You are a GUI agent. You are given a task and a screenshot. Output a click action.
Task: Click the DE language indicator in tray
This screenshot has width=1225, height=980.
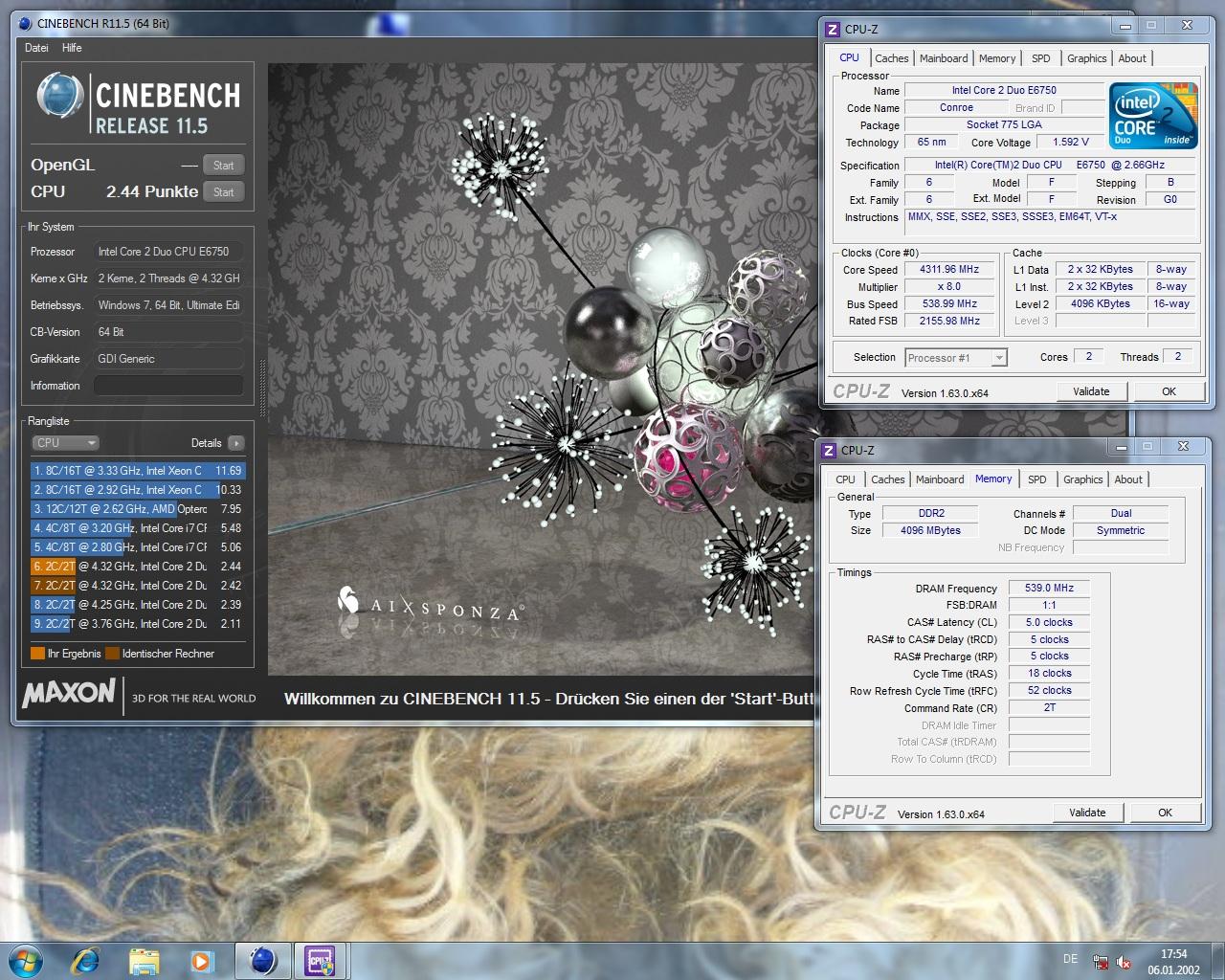click(1070, 959)
